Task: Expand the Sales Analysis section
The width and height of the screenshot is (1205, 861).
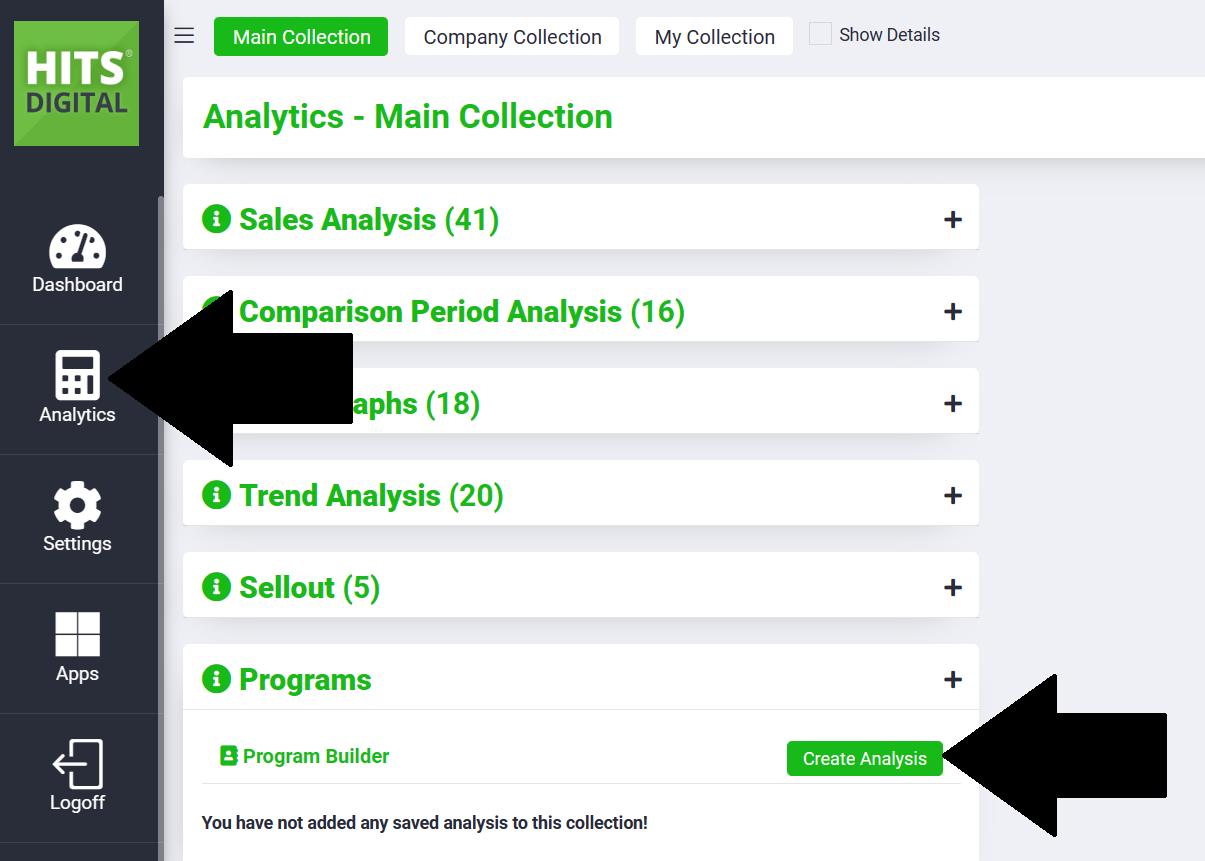Action: pyautogui.click(x=953, y=219)
